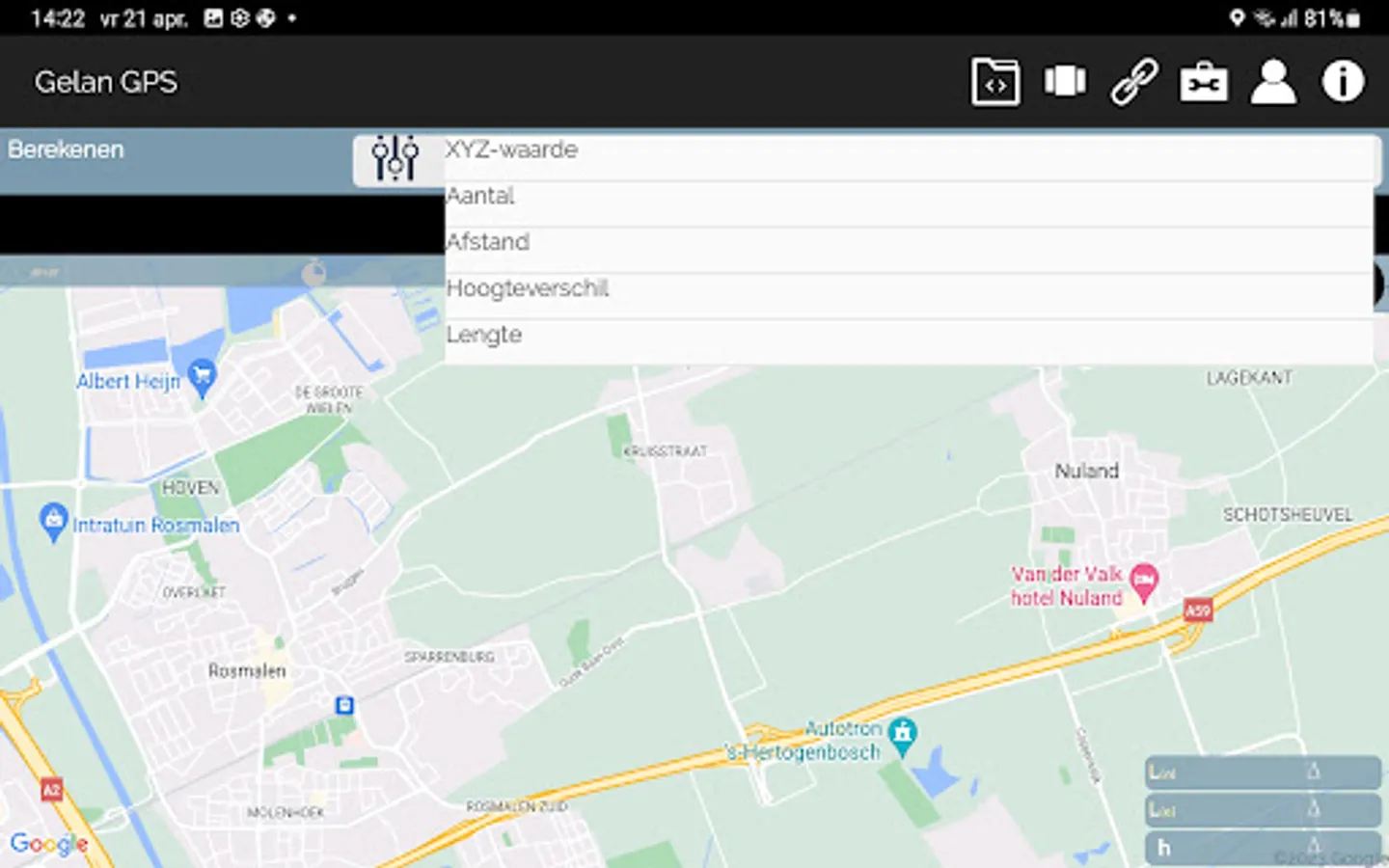Open the code file icon
Viewport: 1389px width, 868px height.
point(995,82)
